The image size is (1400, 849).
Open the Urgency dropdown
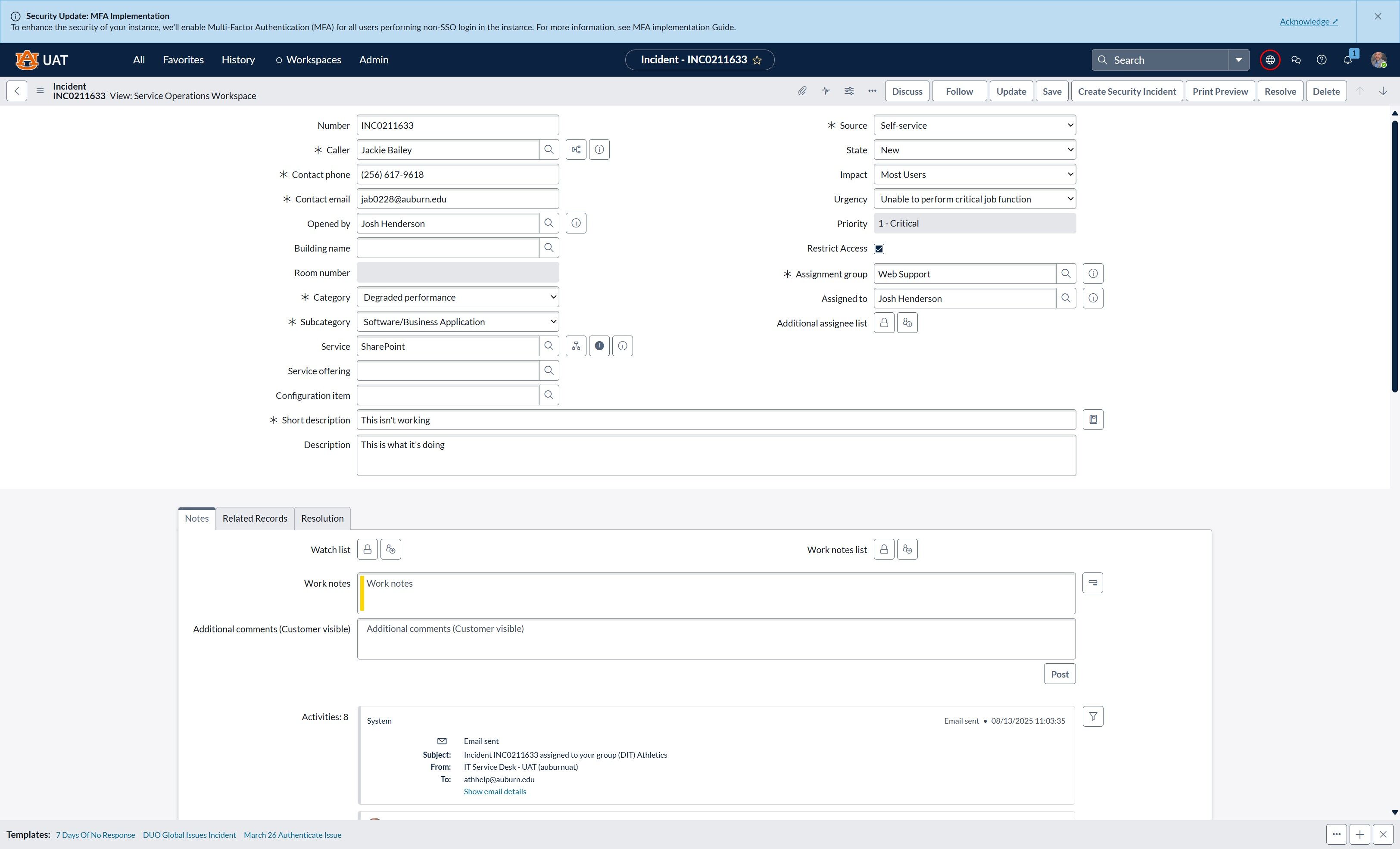pos(975,199)
